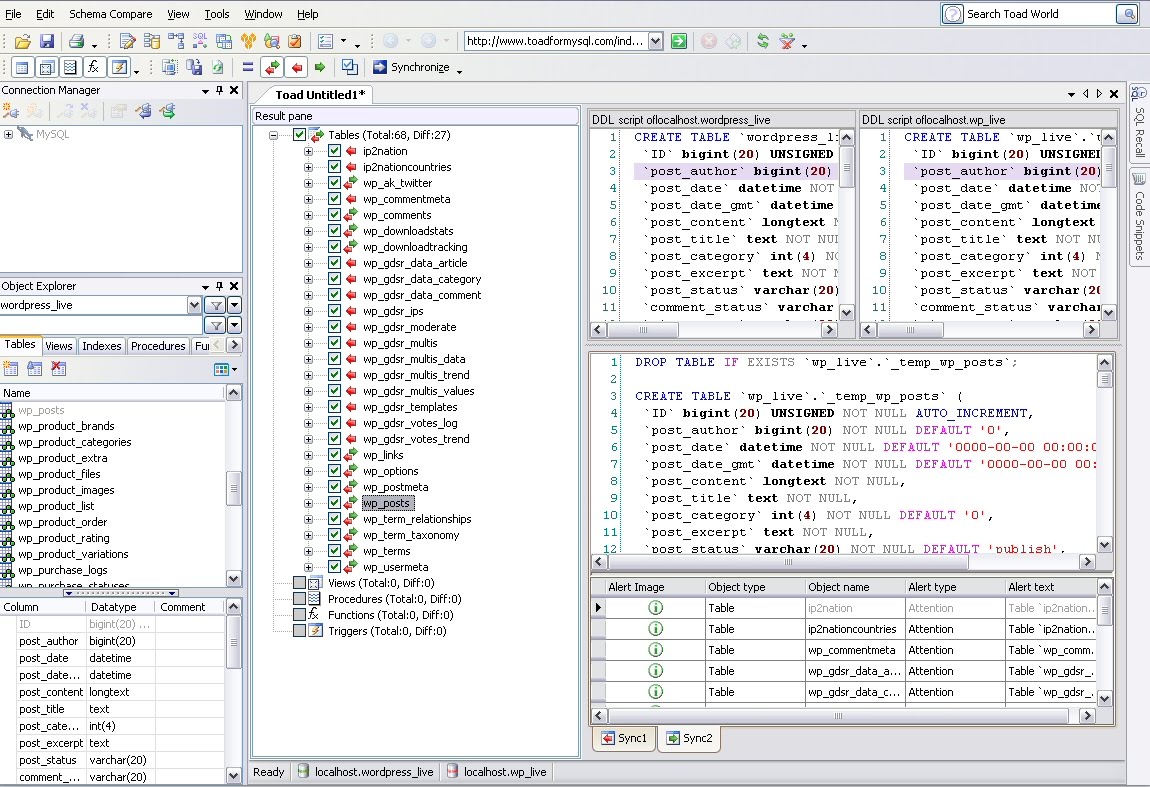The height and width of the screenshot is (787, 1150).
Task: Uncheck the ip2nation table checkbox
Action: [335, 150]
